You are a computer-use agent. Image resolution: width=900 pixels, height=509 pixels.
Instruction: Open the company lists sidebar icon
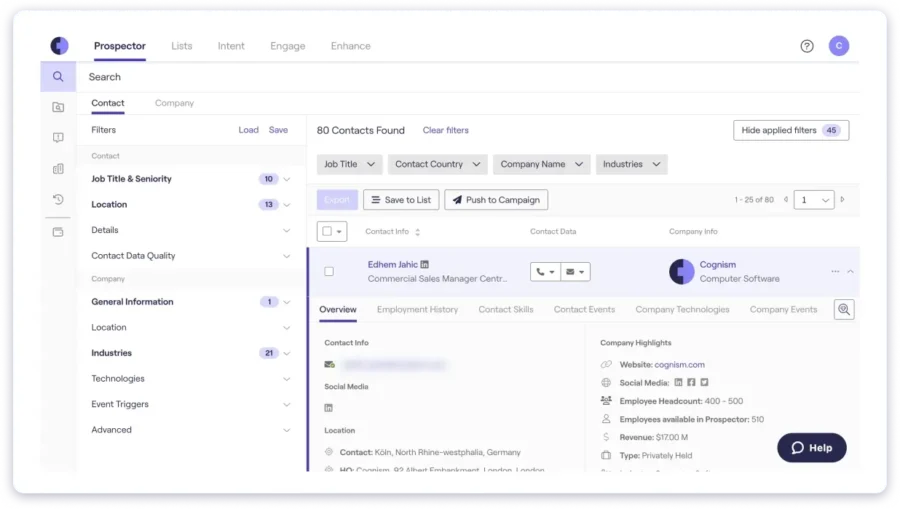pos(58,169)
